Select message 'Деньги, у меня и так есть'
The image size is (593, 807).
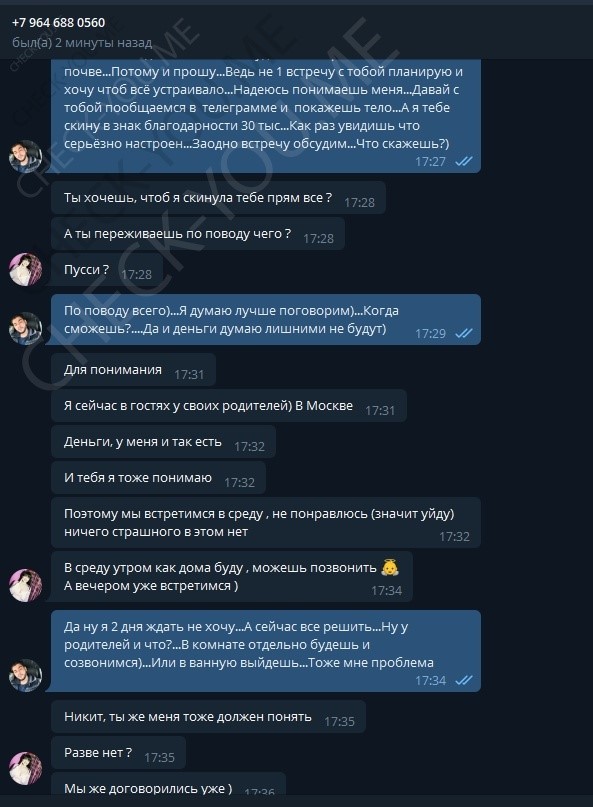click(163, 442)
